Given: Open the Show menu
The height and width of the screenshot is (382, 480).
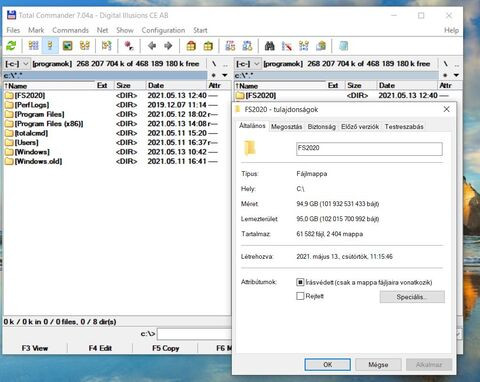Looking at the screenshot, I should pos(125,30).
